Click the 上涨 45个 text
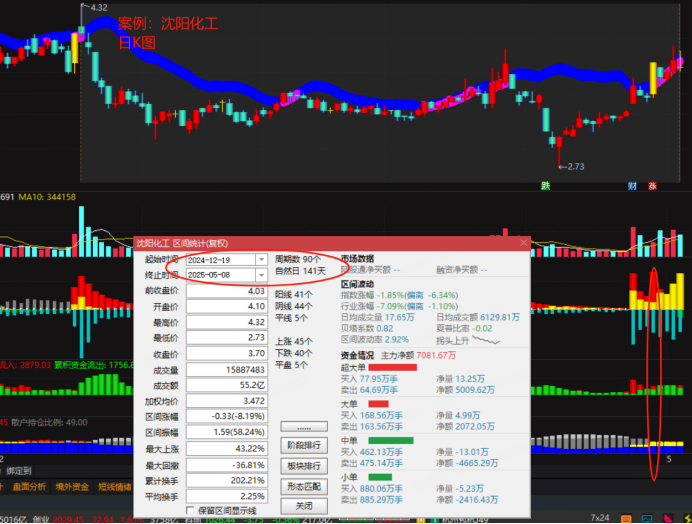 294,341
